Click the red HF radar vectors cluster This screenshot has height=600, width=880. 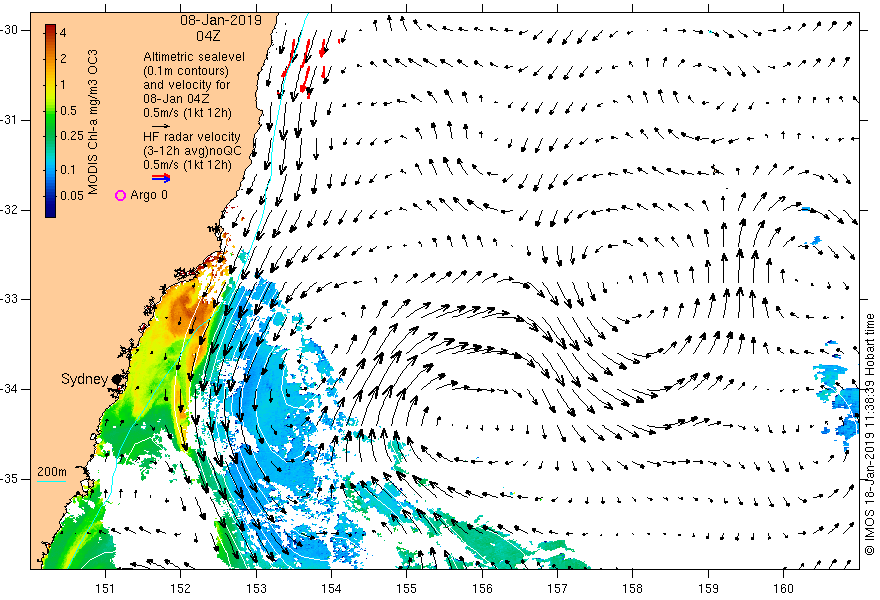click(306, 66)
